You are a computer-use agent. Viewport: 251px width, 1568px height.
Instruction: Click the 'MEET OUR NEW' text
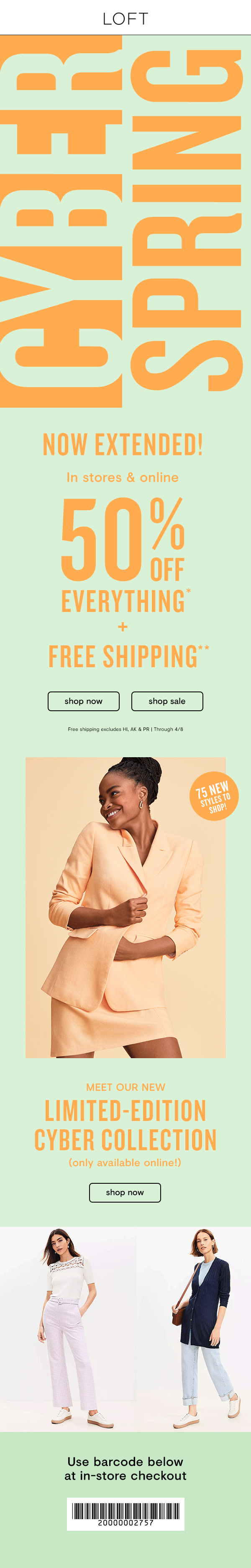(125, 1087)
